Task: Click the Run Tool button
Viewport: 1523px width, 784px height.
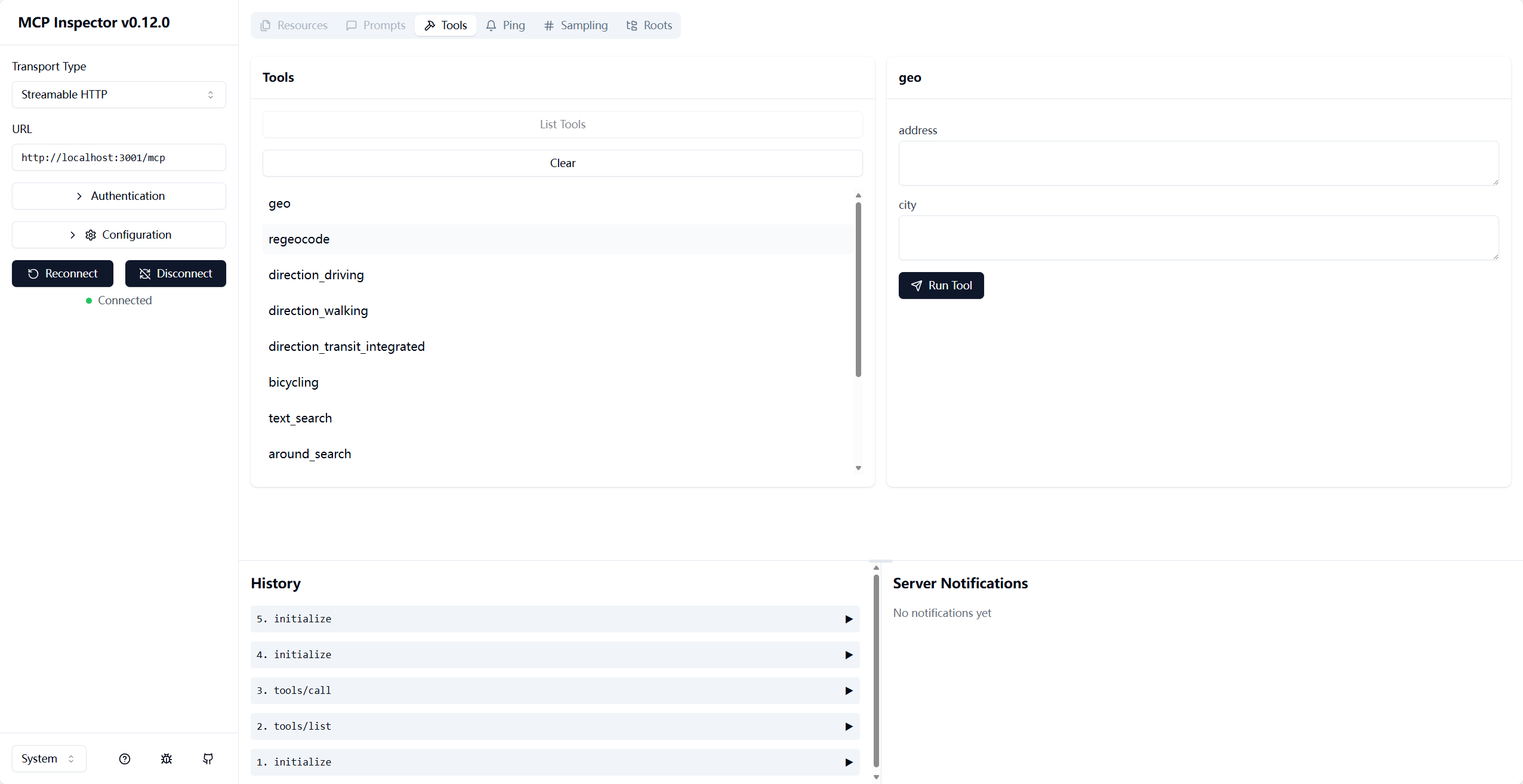Action: [x=941, y=285]
